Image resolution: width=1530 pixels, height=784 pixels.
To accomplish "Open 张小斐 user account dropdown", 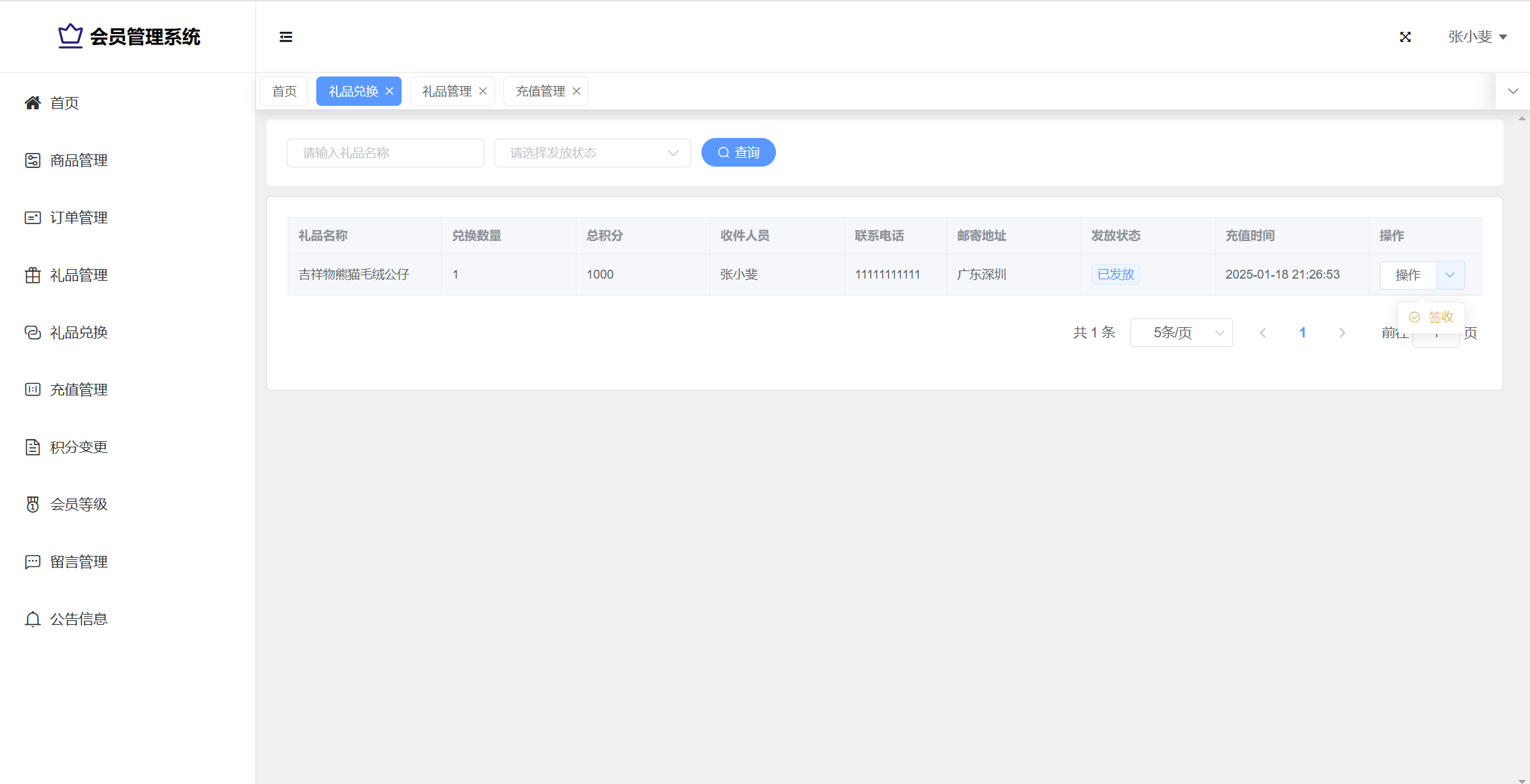I will point(1477,37).
